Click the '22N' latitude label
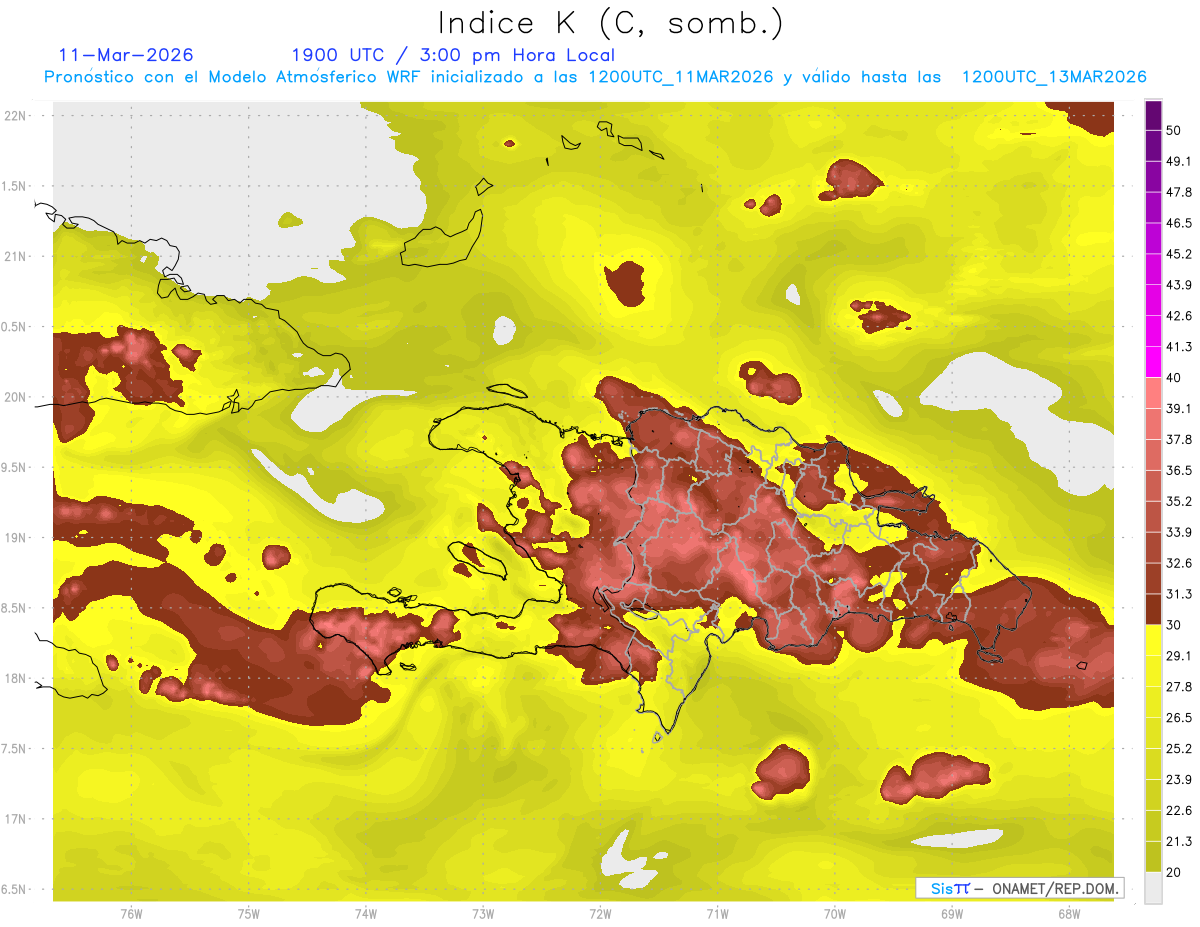 (15, 115)
